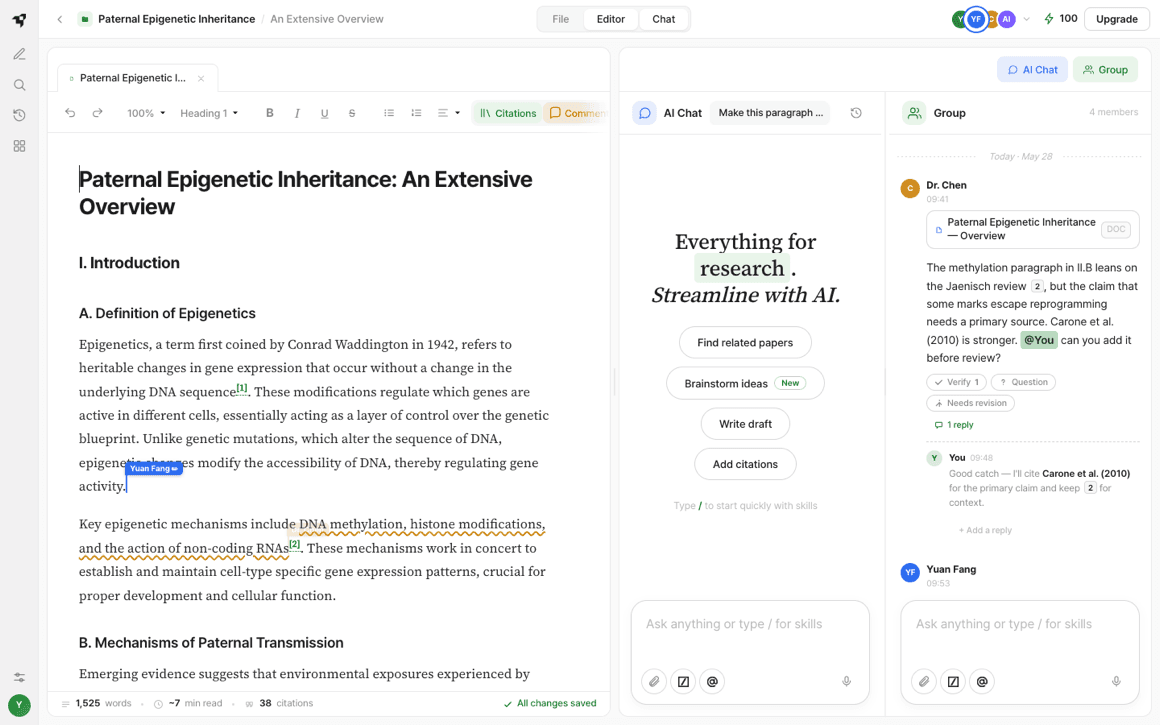This screenshot has width=1160, height=725.
Task: Open the Heading 1 style dropdown
Action: point(209,113)
